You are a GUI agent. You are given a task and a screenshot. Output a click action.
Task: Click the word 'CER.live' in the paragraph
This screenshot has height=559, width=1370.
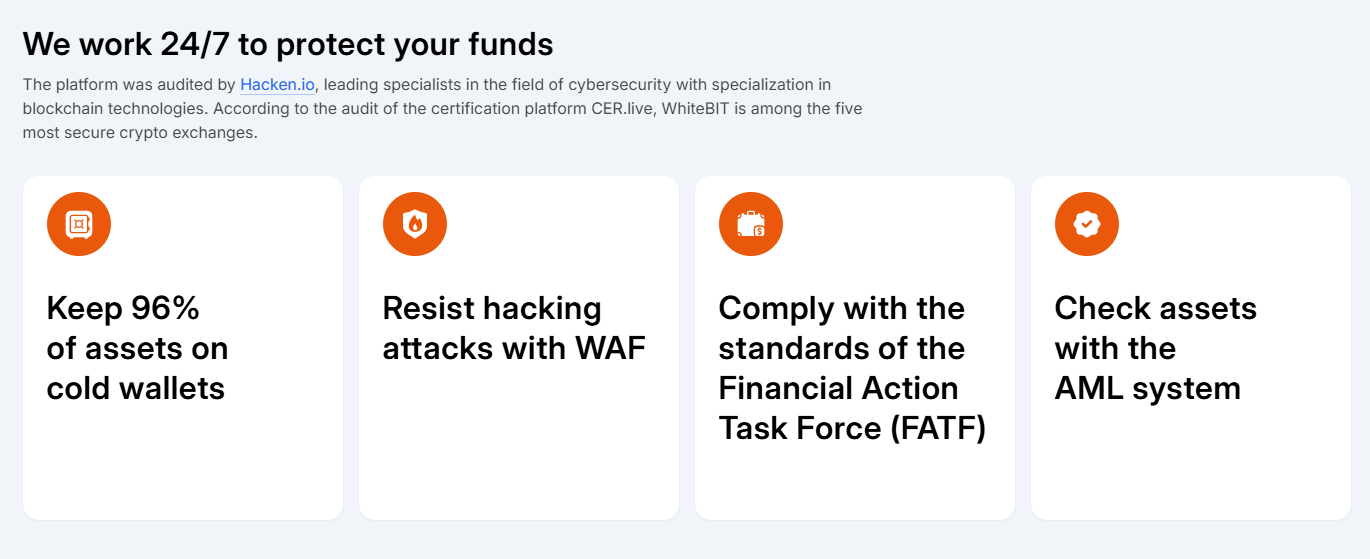[623, 108]
